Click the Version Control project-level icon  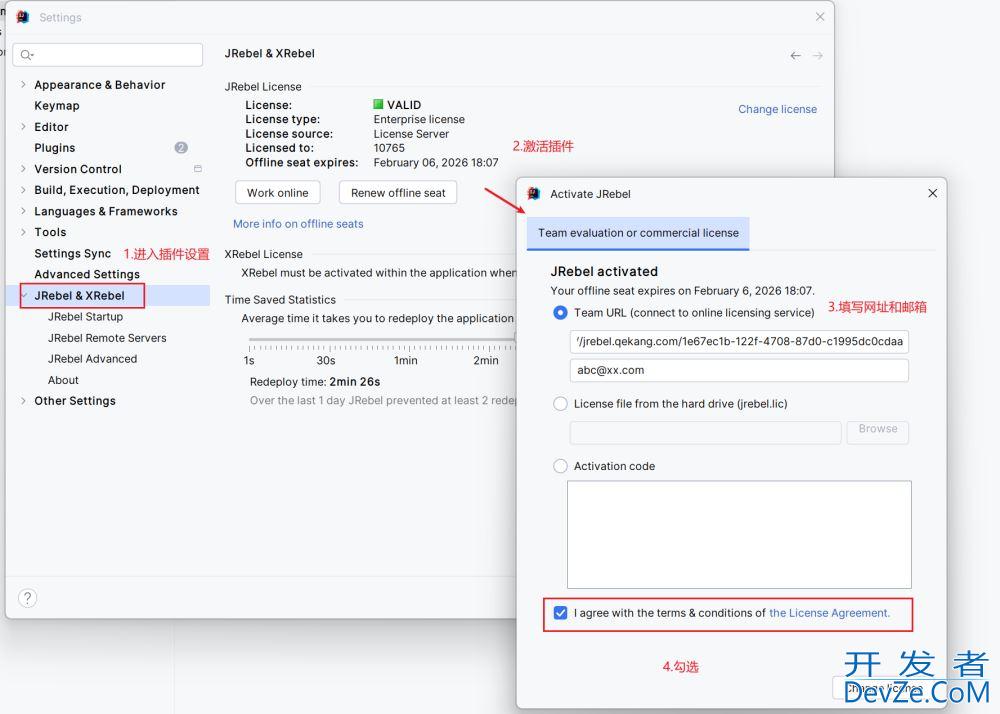click(198, 169)
